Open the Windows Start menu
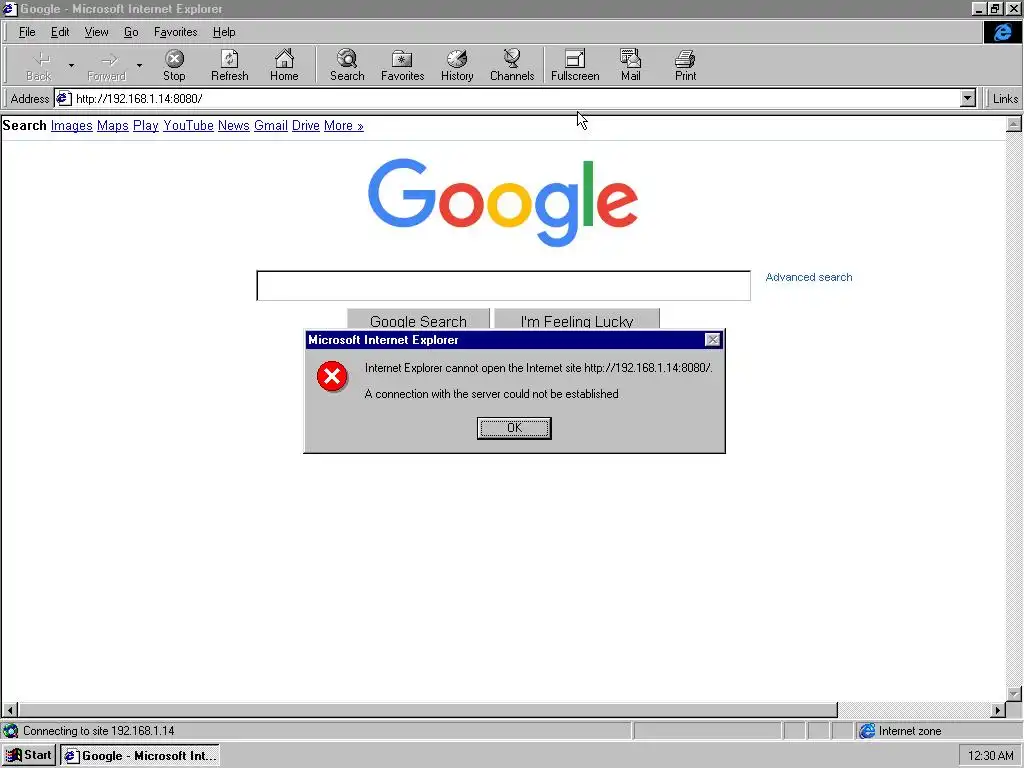This screenshot has height=768, width=1024. [x=29, y=756]
